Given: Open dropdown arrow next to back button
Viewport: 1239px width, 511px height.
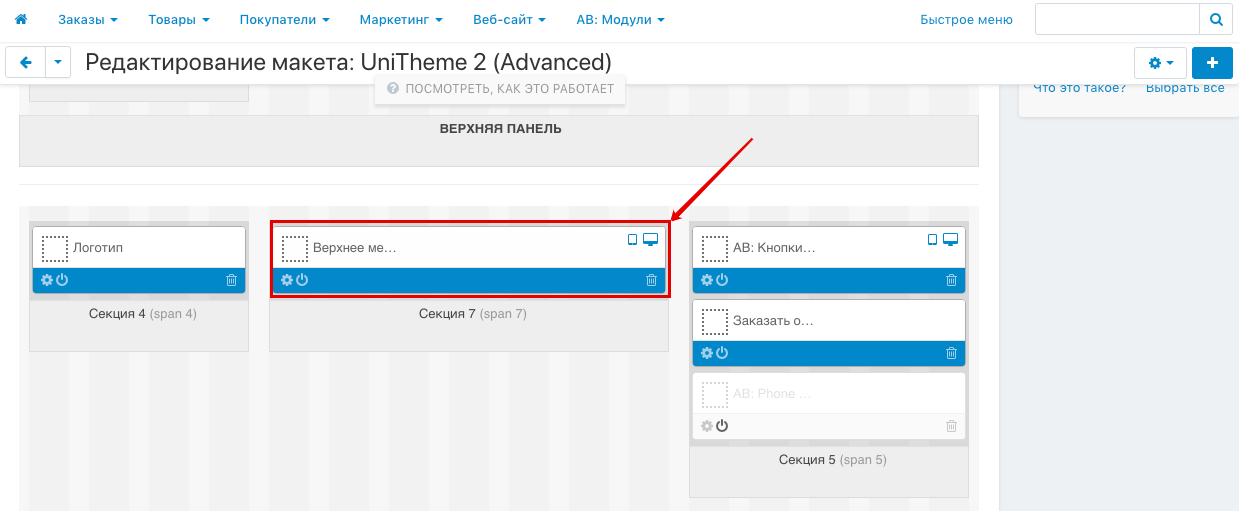Looking at the screenshot, I should click(x=58, y=62).
